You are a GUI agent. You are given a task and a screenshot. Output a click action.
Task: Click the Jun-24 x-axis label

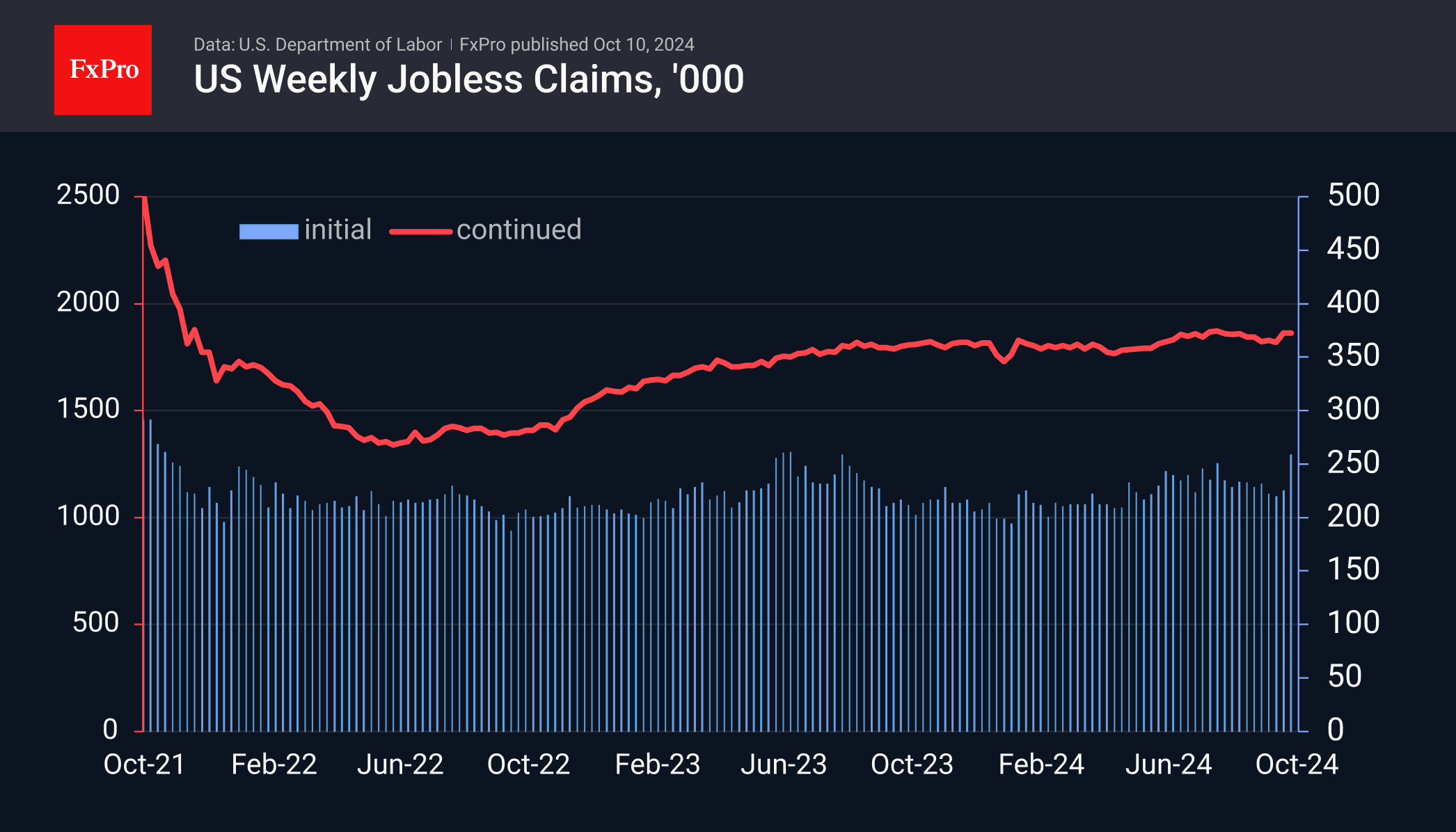(1169, 765)
